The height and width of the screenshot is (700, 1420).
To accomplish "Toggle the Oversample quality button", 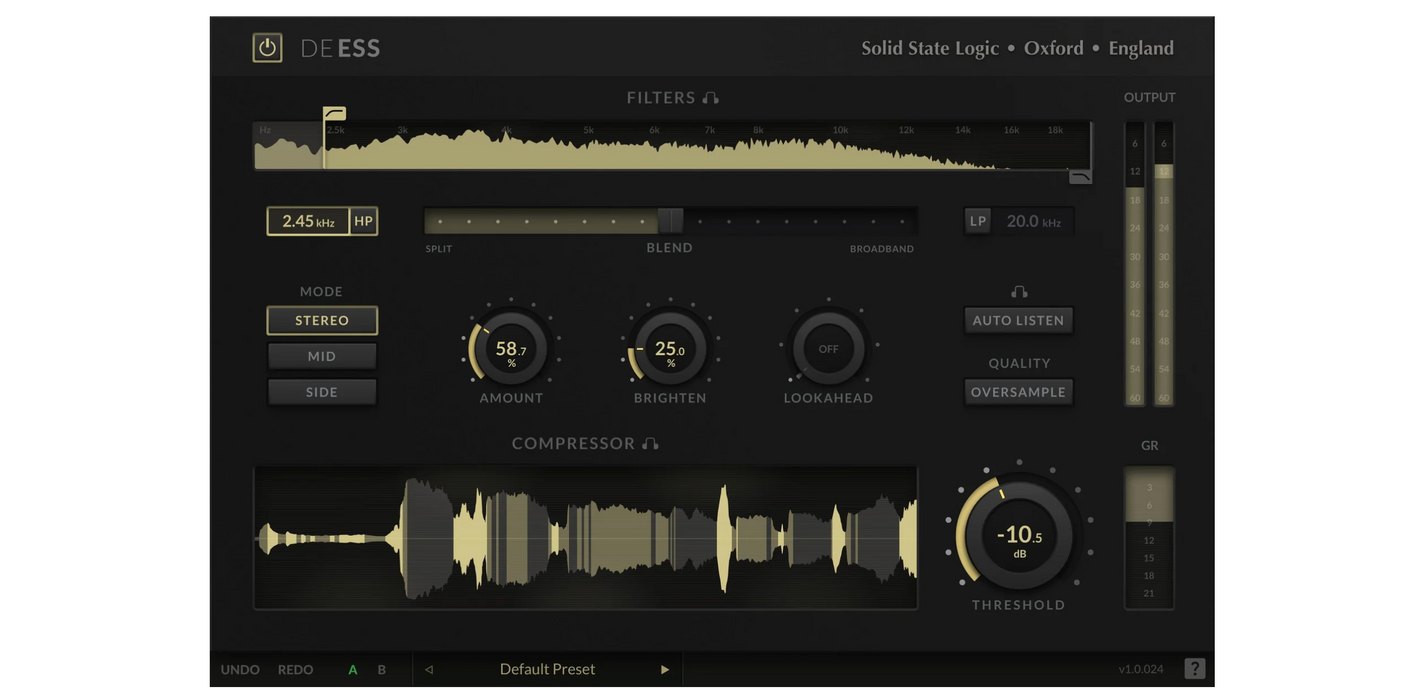I will [x=1018, y=392].
